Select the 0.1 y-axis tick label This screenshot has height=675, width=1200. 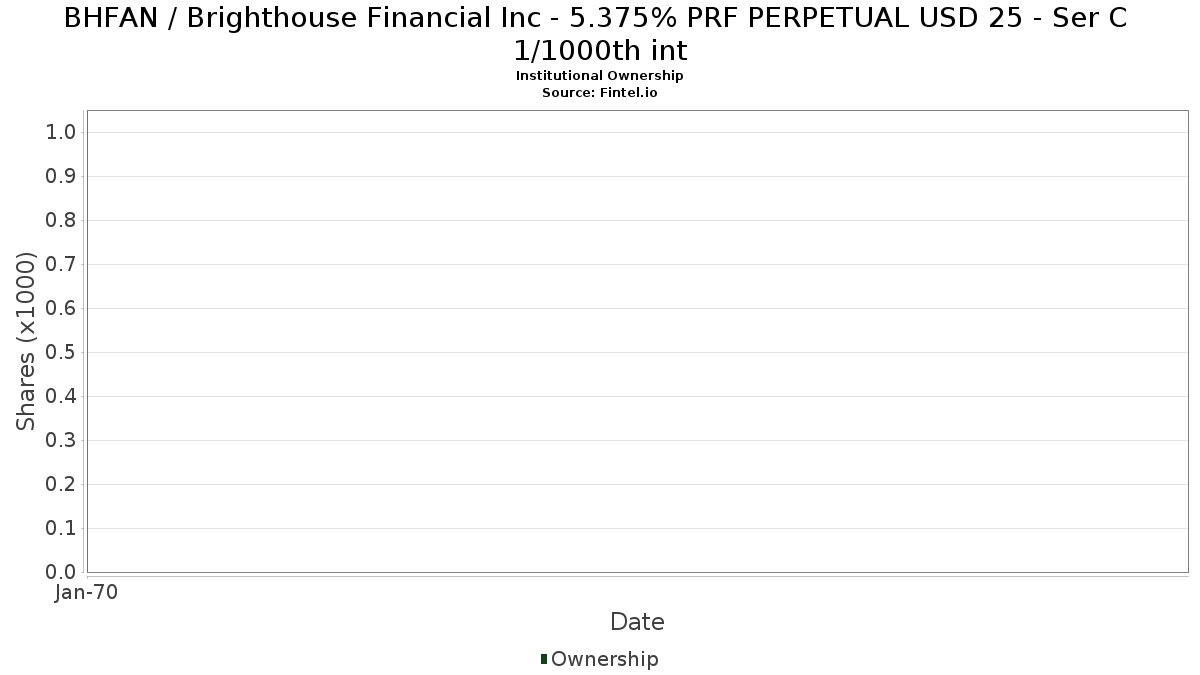click(62, 529)
